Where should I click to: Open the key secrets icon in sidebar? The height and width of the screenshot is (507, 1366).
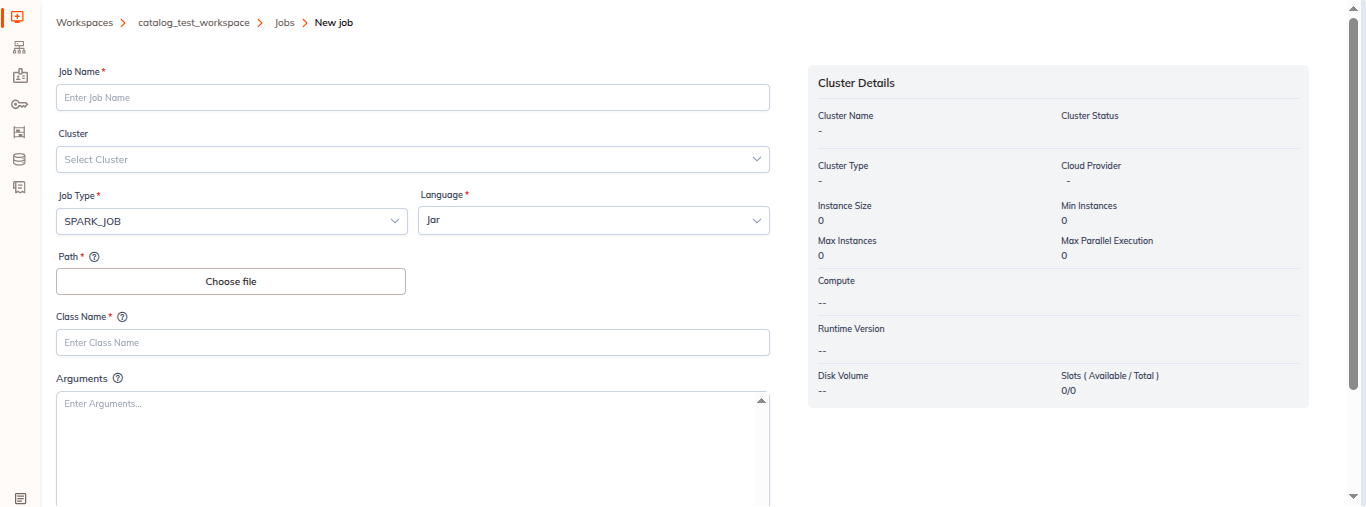click(19, 104)
